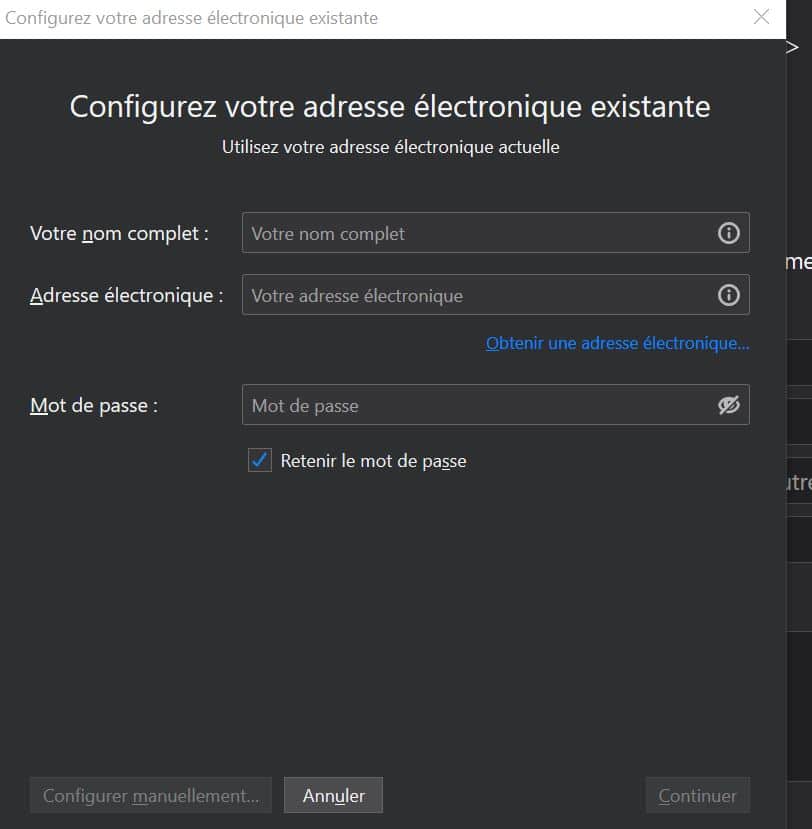Open the Obtenir une adresse électronique link
Viewport: 812px width, 829px height.
pos(617,343)
